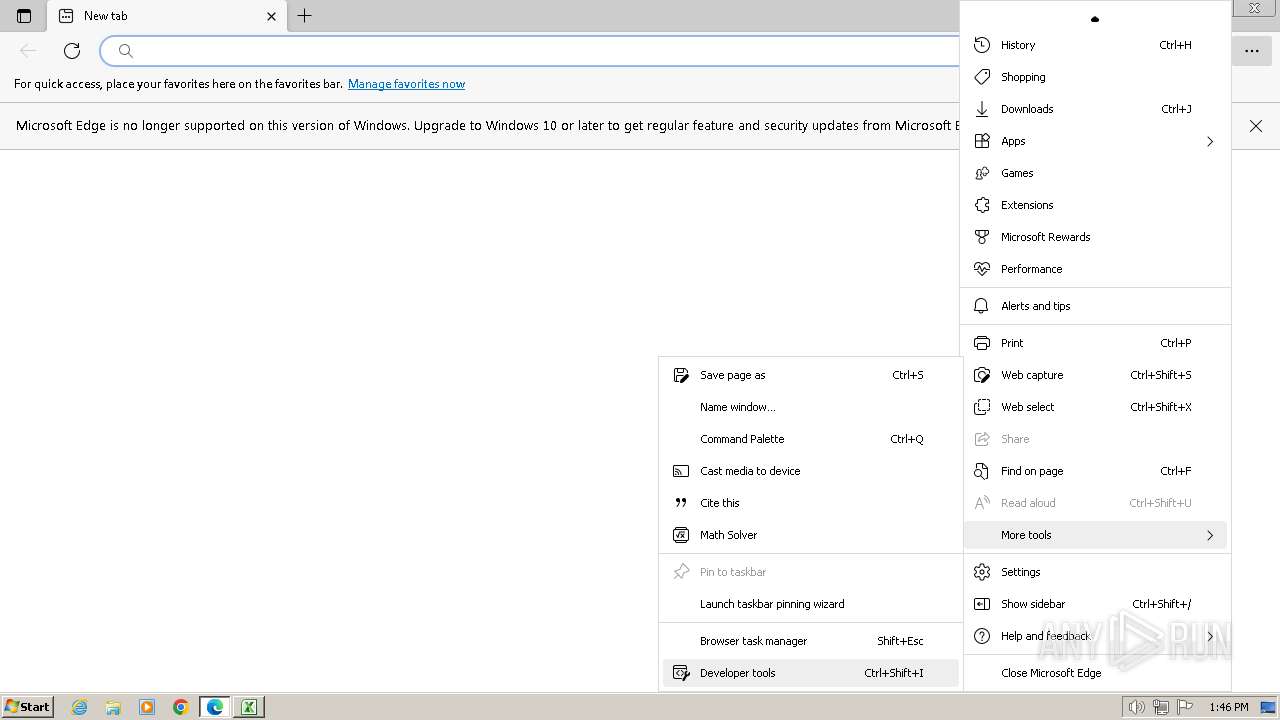Click the volume tray icon

tap(1136, 707)
